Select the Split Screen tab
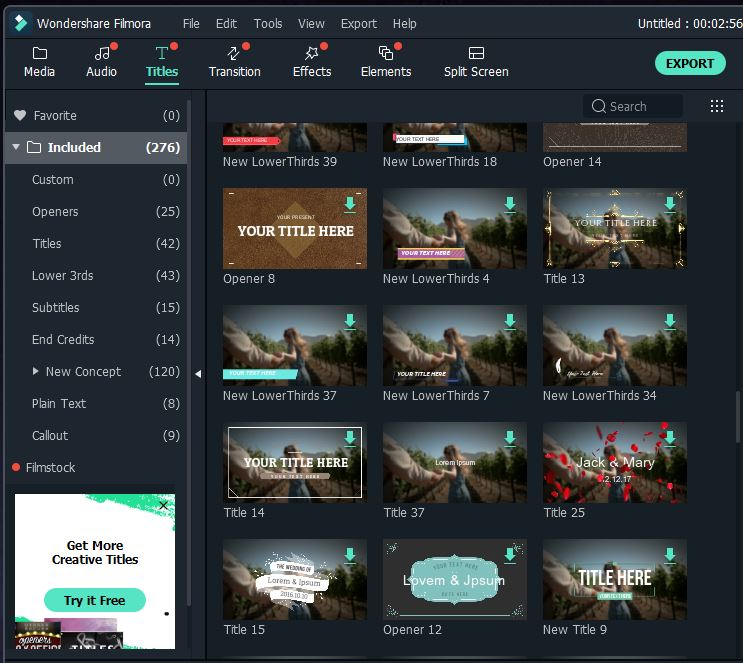 pyautogui.click(x=476, y=61)
